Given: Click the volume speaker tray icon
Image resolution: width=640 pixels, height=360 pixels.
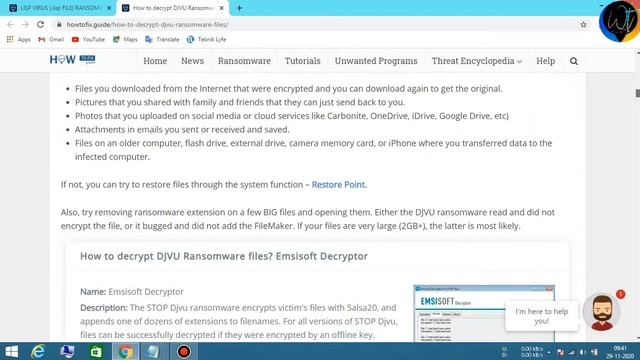Looking at the screenshot, I should (x=583, y=352).
